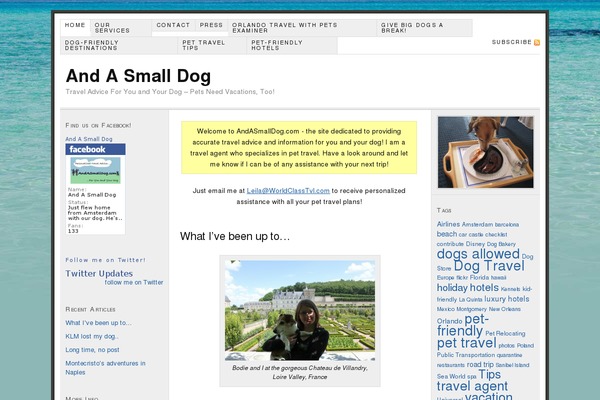Select the Amsterdam tag

(x=477, y=225)
